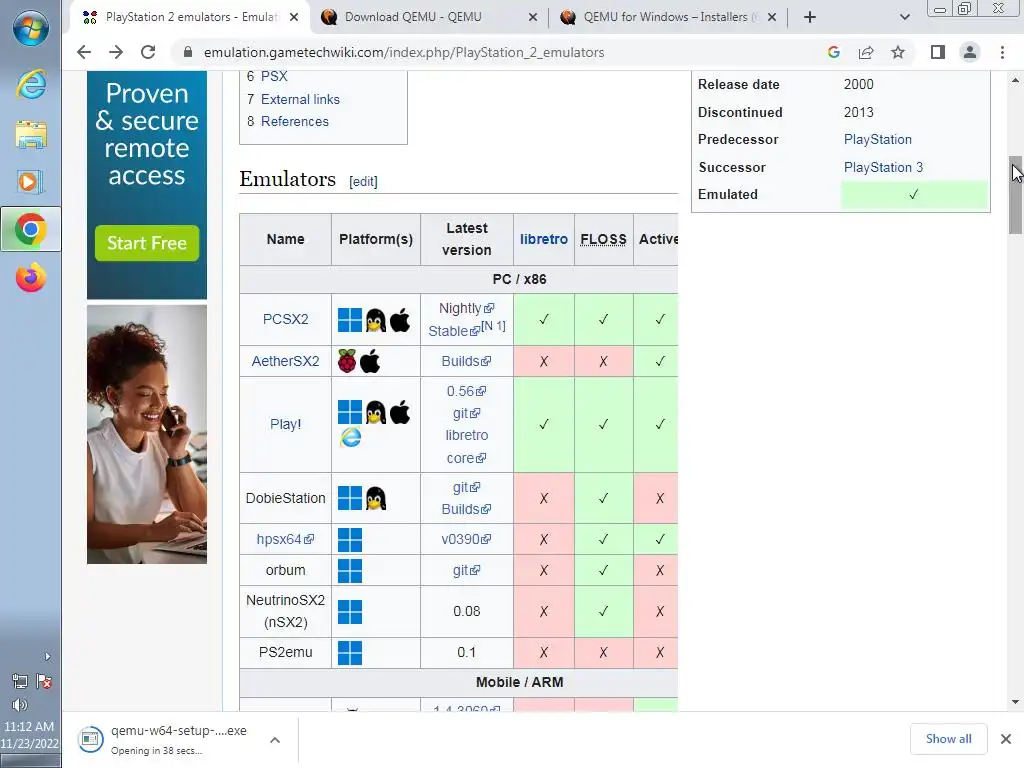This screenshot has width=1024, height=768.
Task: Open the Chrome profile avatar
Action: pos(970,52)
